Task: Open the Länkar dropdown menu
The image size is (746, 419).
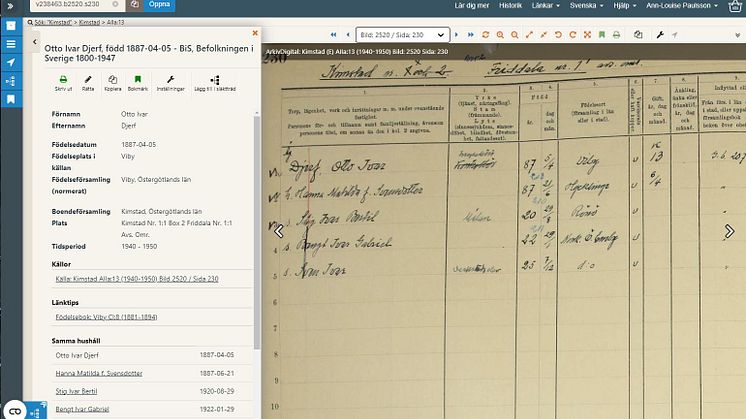Action: point(546,6)
